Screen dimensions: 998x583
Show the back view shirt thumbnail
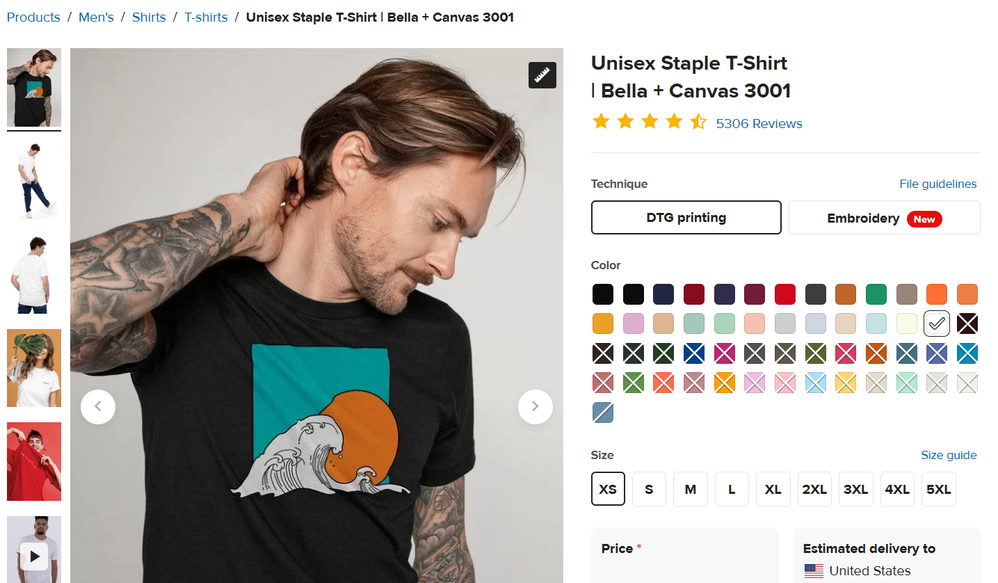point(34,275)
